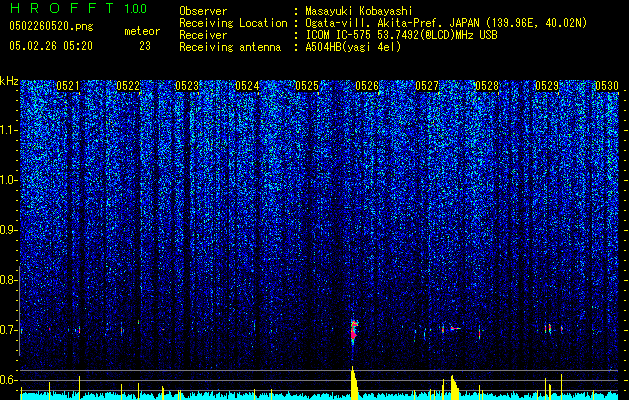
Task: Click the Receiving antenna label
Action: click(x=230, y=47)
